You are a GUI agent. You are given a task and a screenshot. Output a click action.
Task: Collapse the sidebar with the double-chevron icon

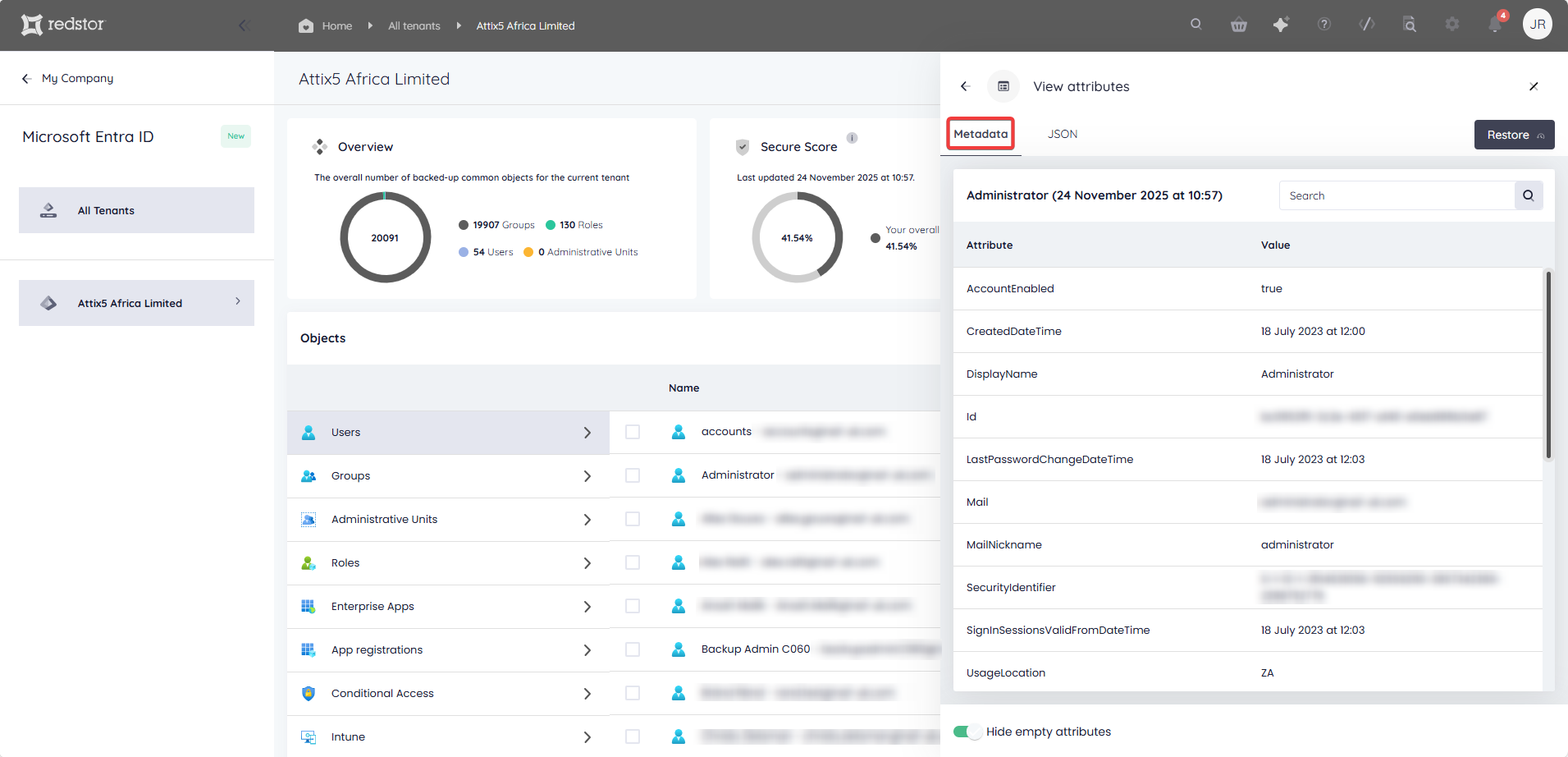pos(244,25)
